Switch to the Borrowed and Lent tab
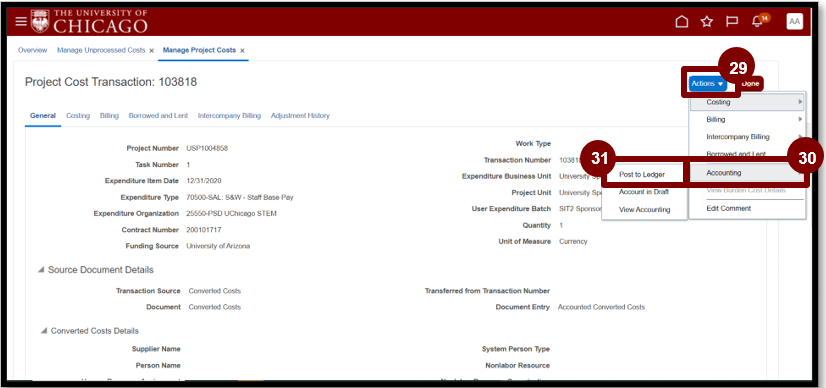This screenshot has height=388, width=826. click(x=158, y=116)
